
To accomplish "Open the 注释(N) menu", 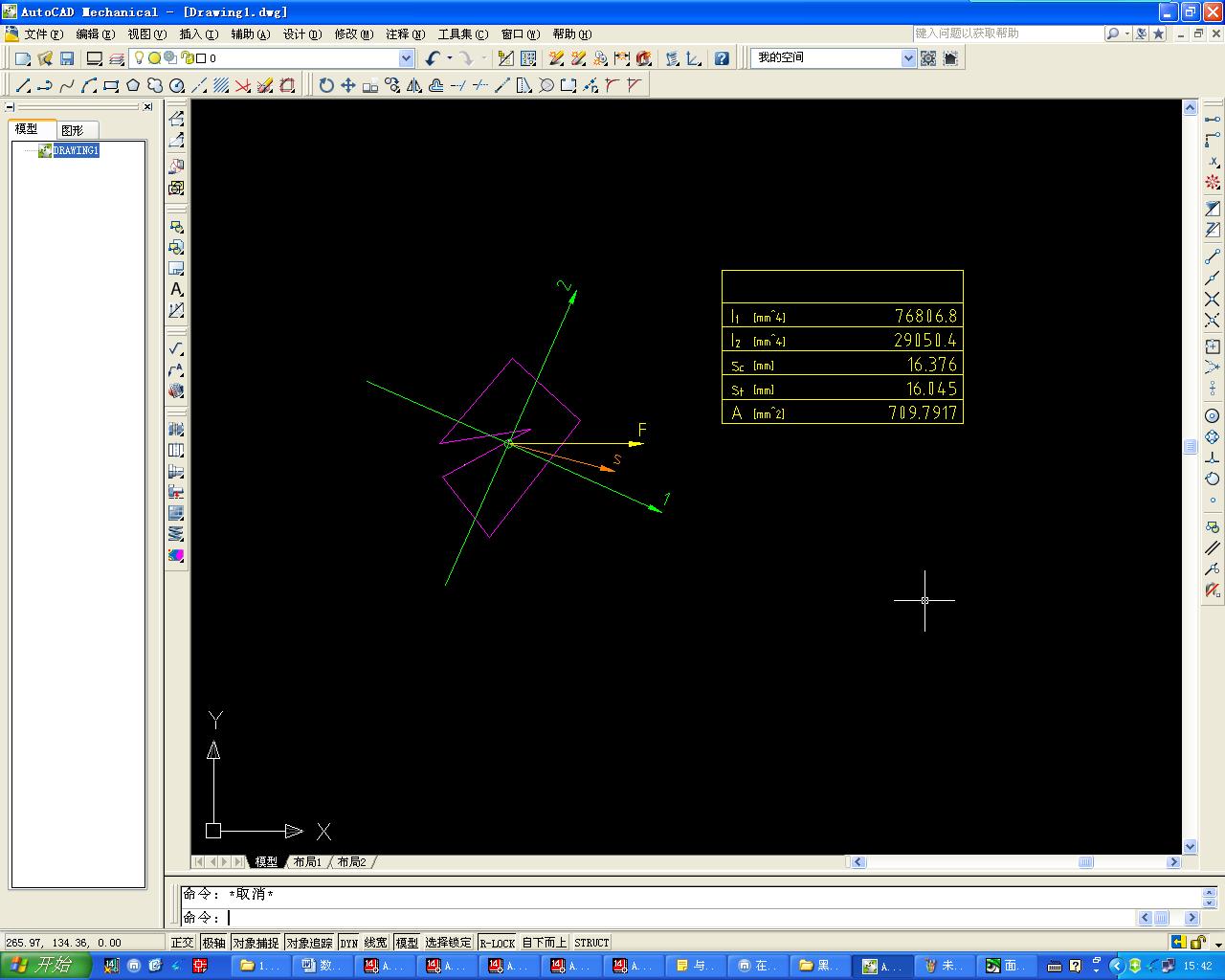I will pos(405,33).
